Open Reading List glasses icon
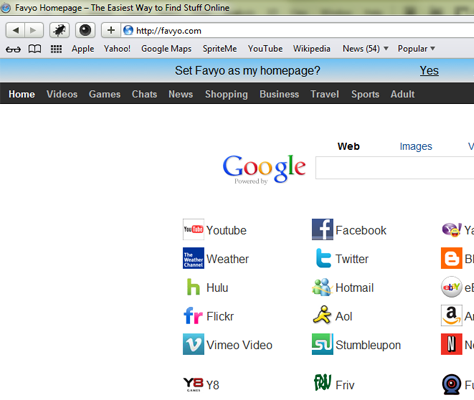 click(x=13, y=49)
